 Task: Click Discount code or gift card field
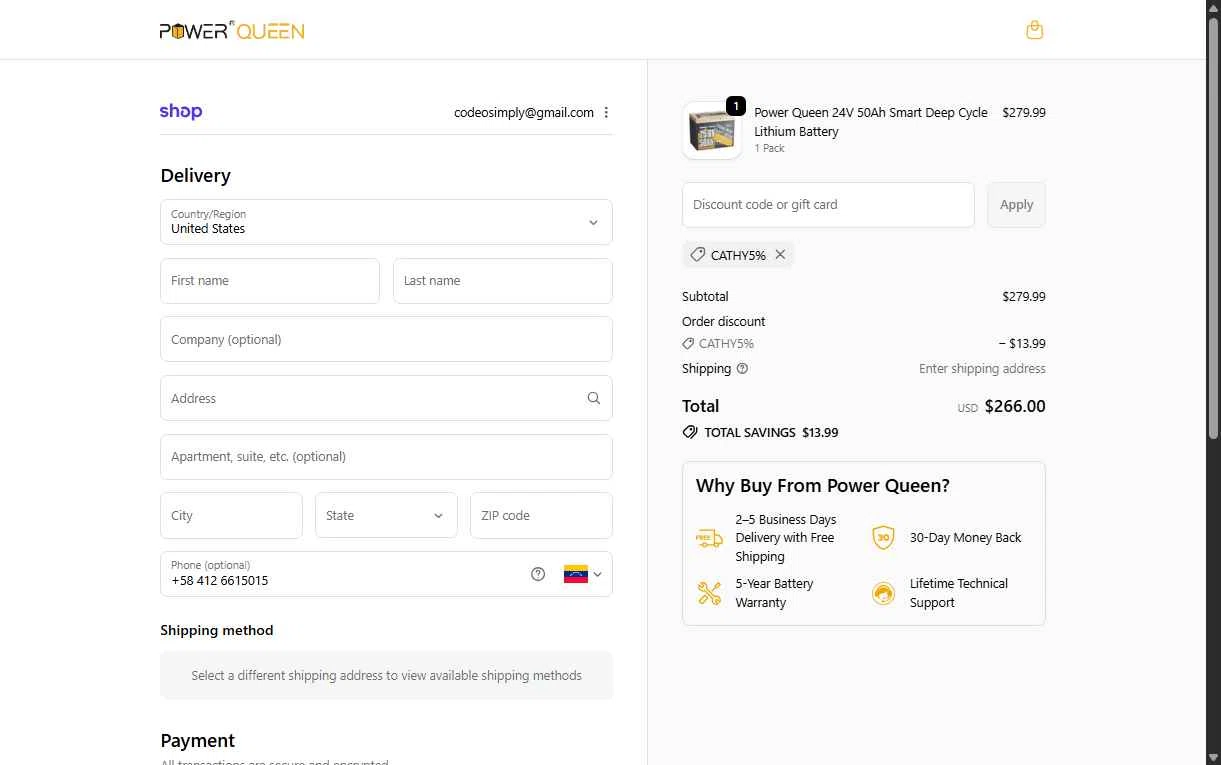click(828, 205)
